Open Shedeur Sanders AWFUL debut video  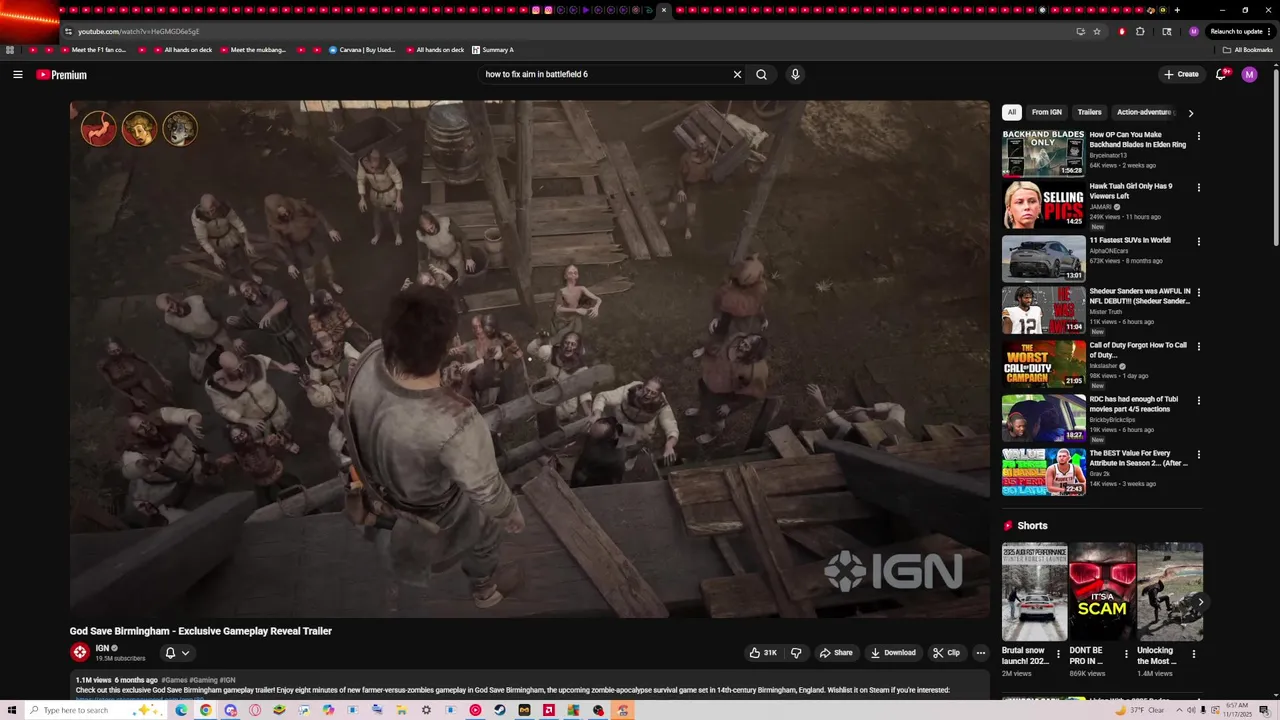[x=1140, y=296]
